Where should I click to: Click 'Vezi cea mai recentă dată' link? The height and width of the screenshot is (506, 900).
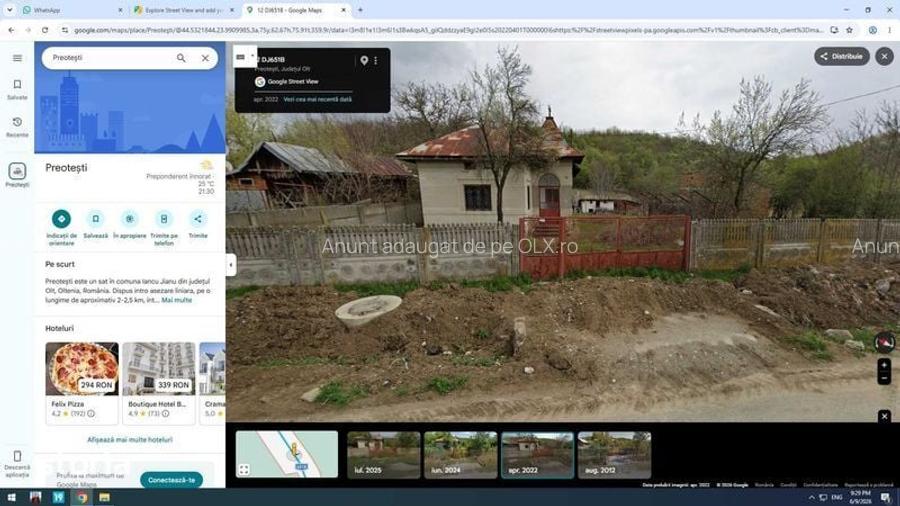[x=317, y=99]
